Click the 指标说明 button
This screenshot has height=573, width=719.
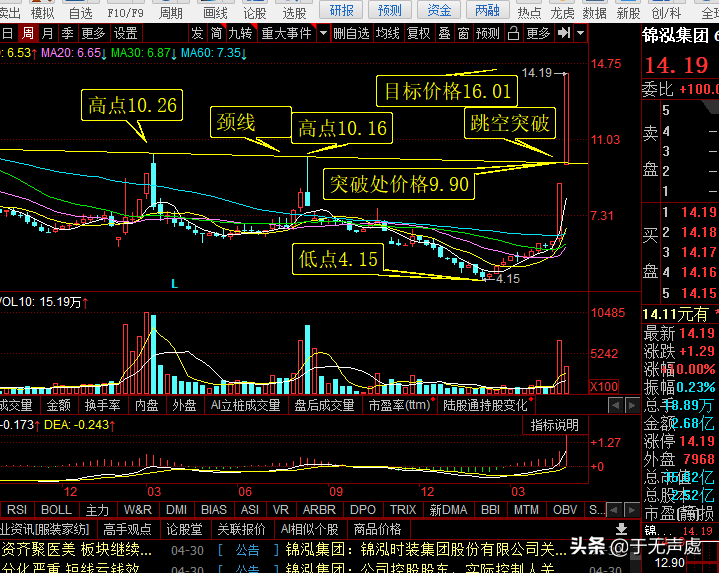tap(555, 425)
